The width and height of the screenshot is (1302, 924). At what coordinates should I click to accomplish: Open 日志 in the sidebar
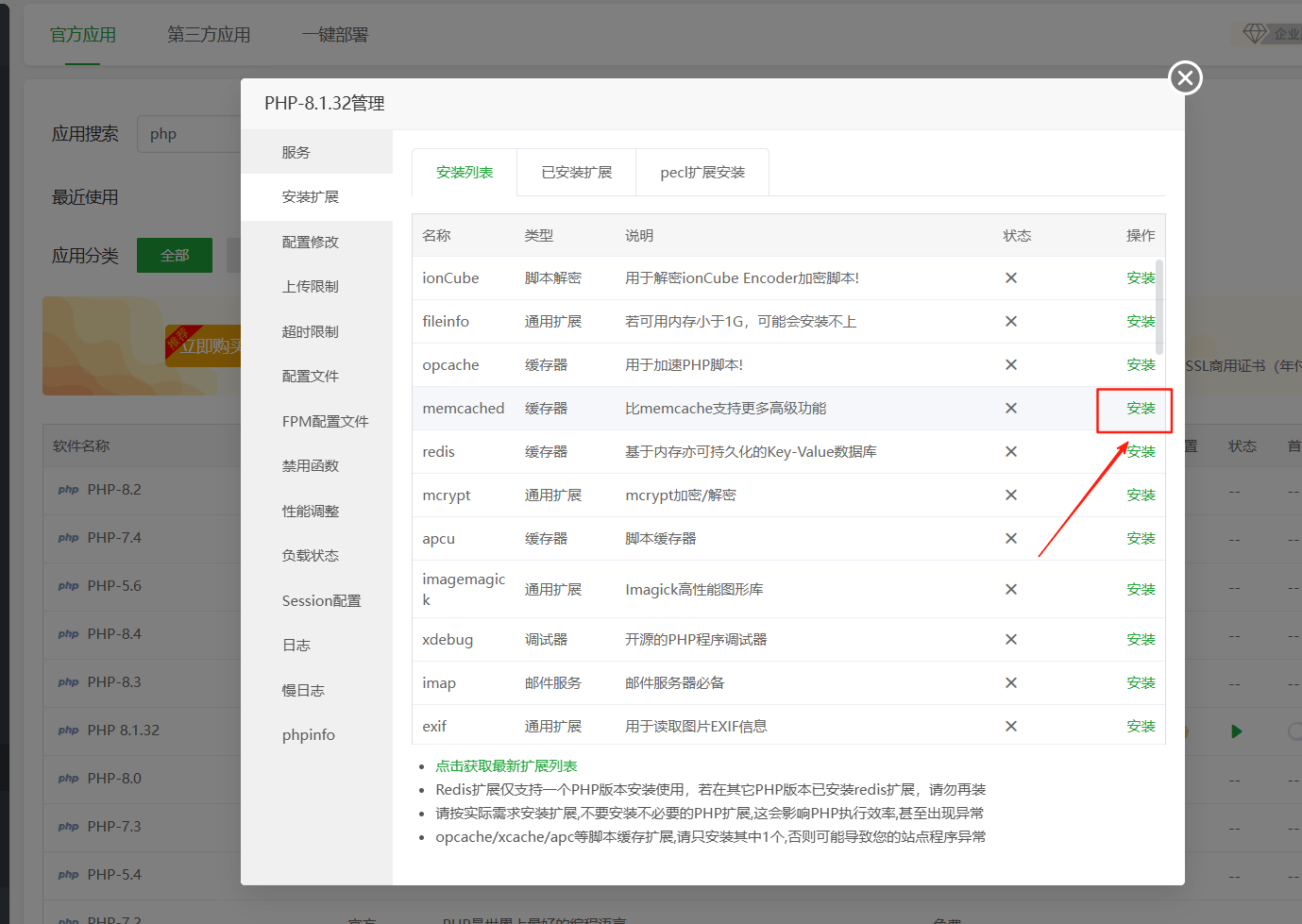pyautogui.click(x=316, y=645)
